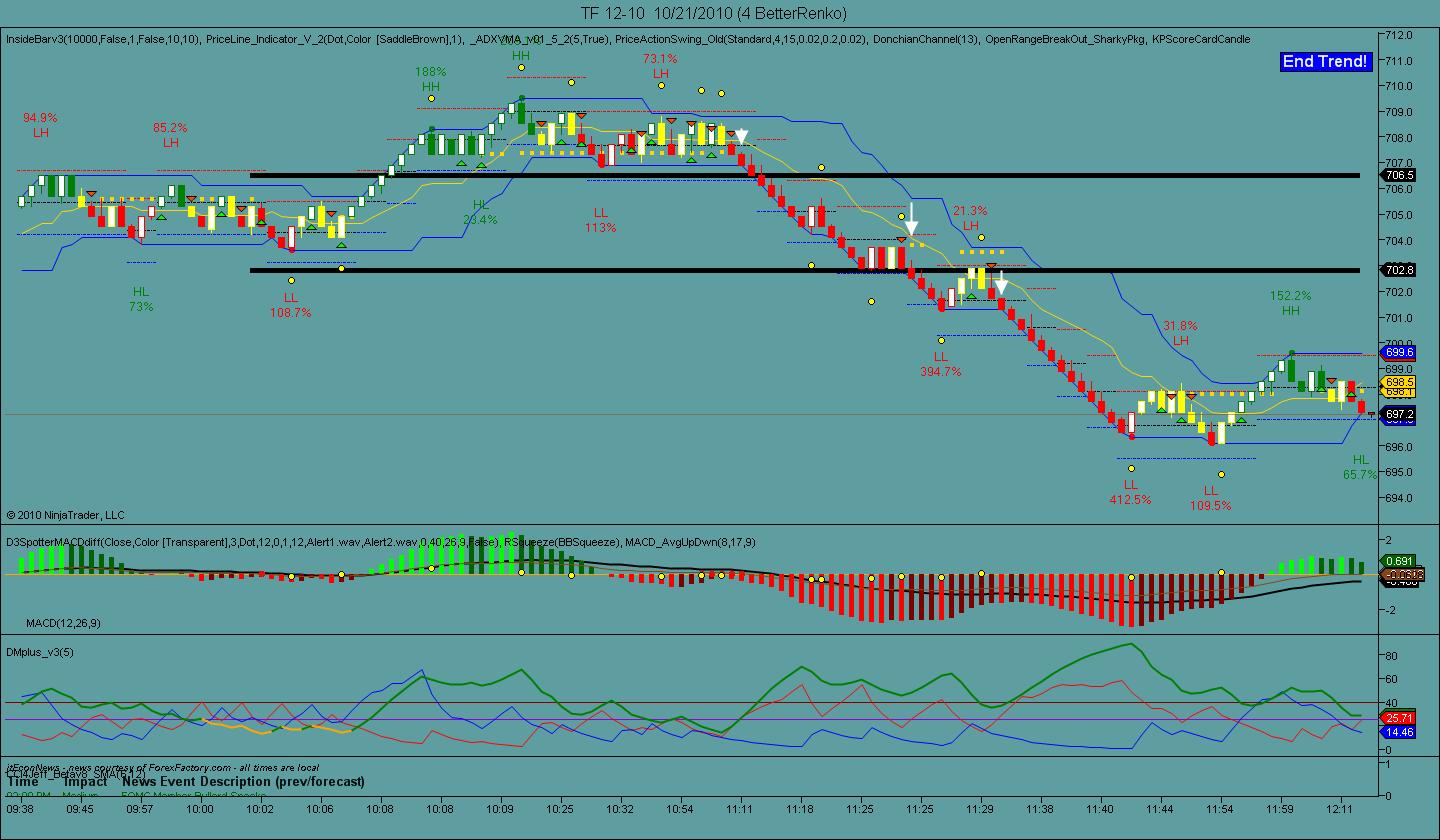
Task: Select the 21.3% LH swing label
Action: [x=970, y=218]
